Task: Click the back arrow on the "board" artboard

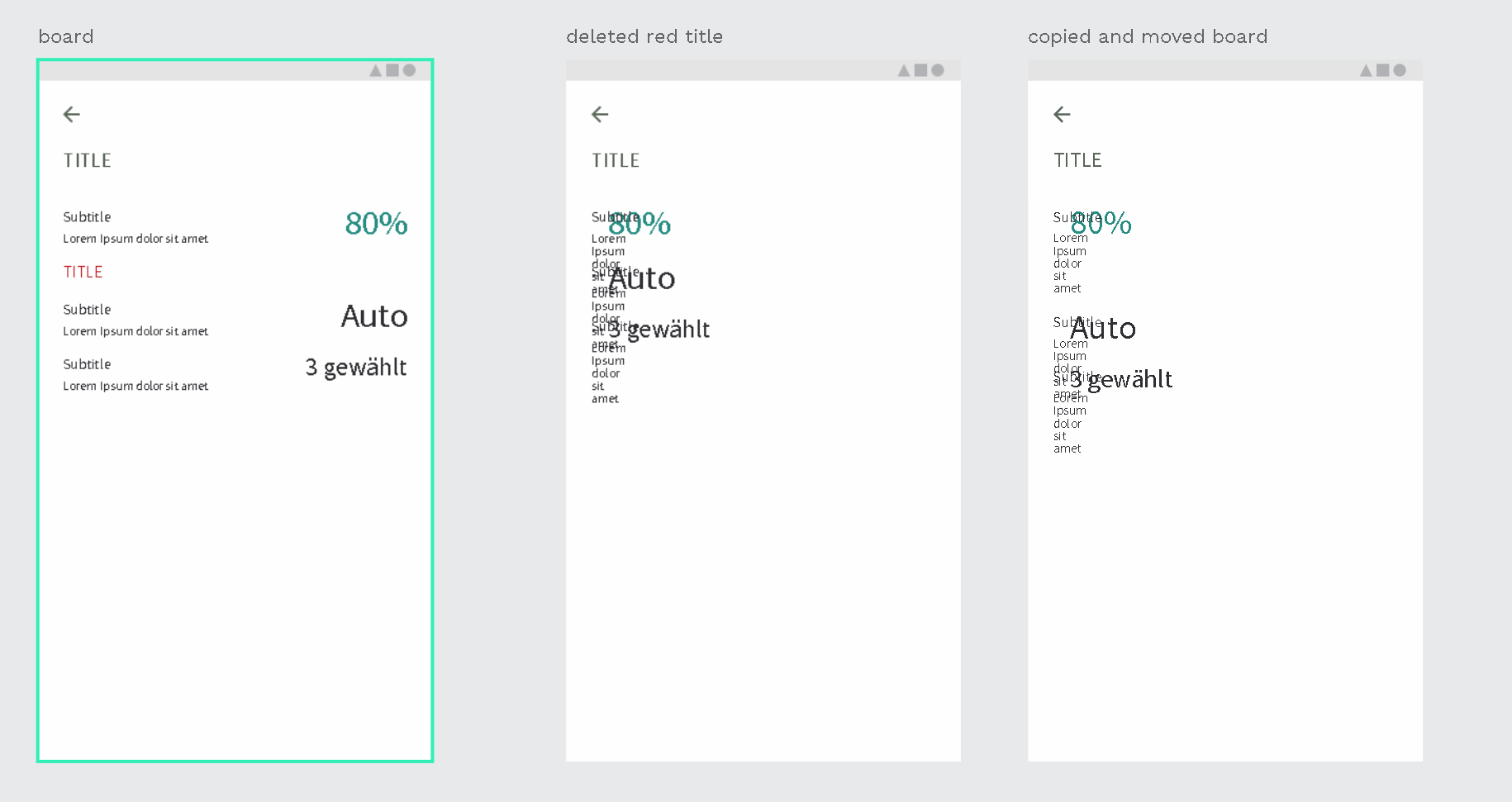Action: point(71,114)
